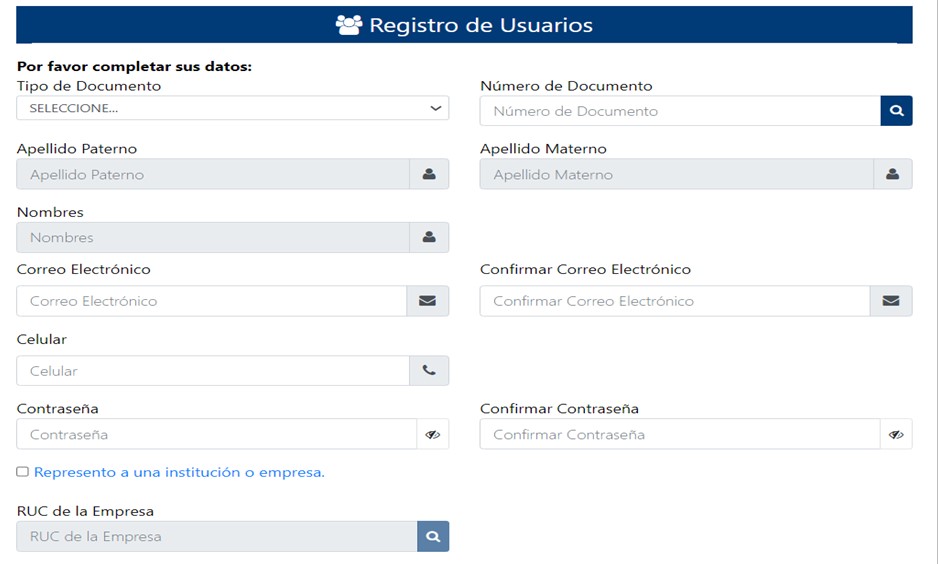
Task: Click the Contraseña password field
Action: (217, 434)
